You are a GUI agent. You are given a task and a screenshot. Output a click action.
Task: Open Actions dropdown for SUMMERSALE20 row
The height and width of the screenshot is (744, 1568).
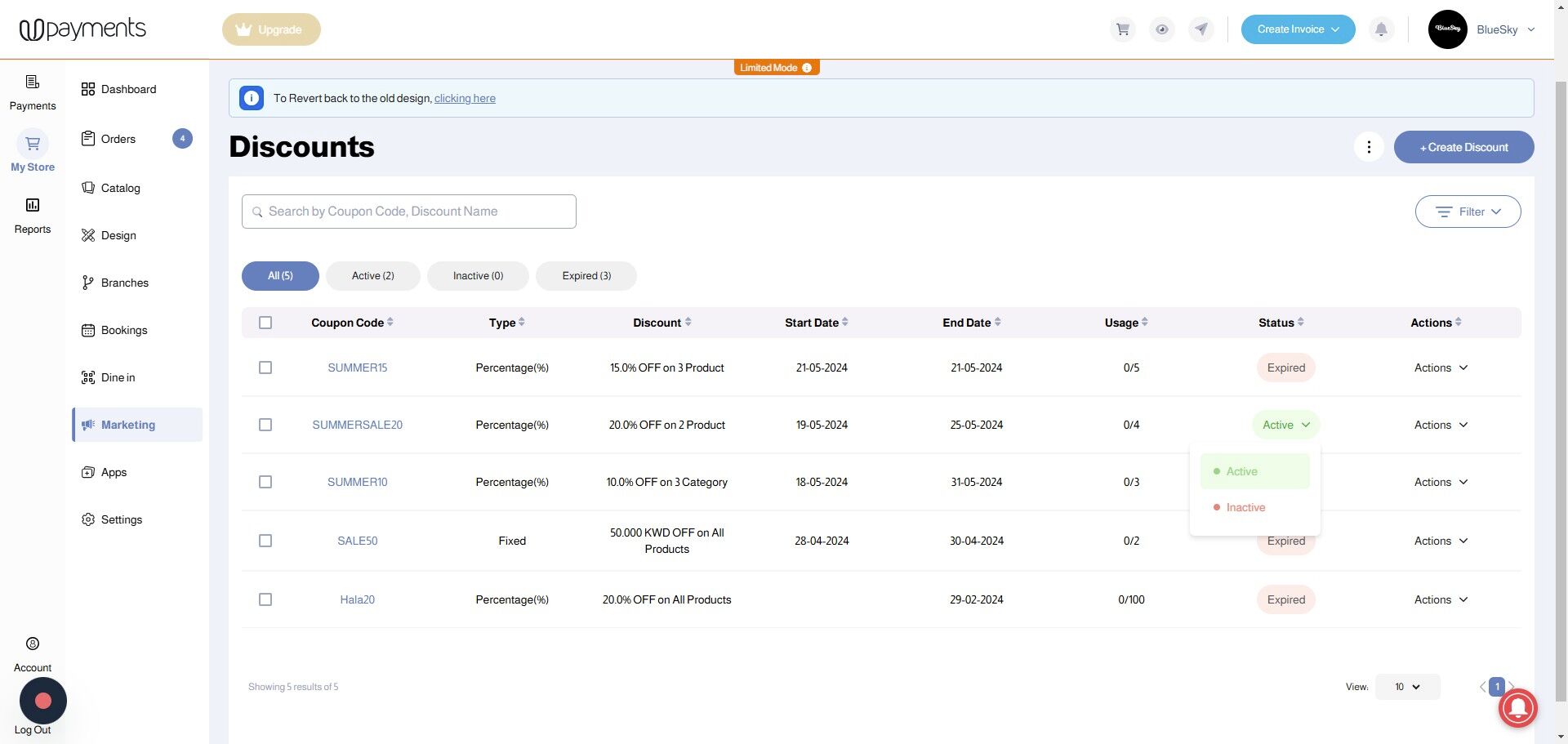pyautogui.click(x=1441, y=425)
